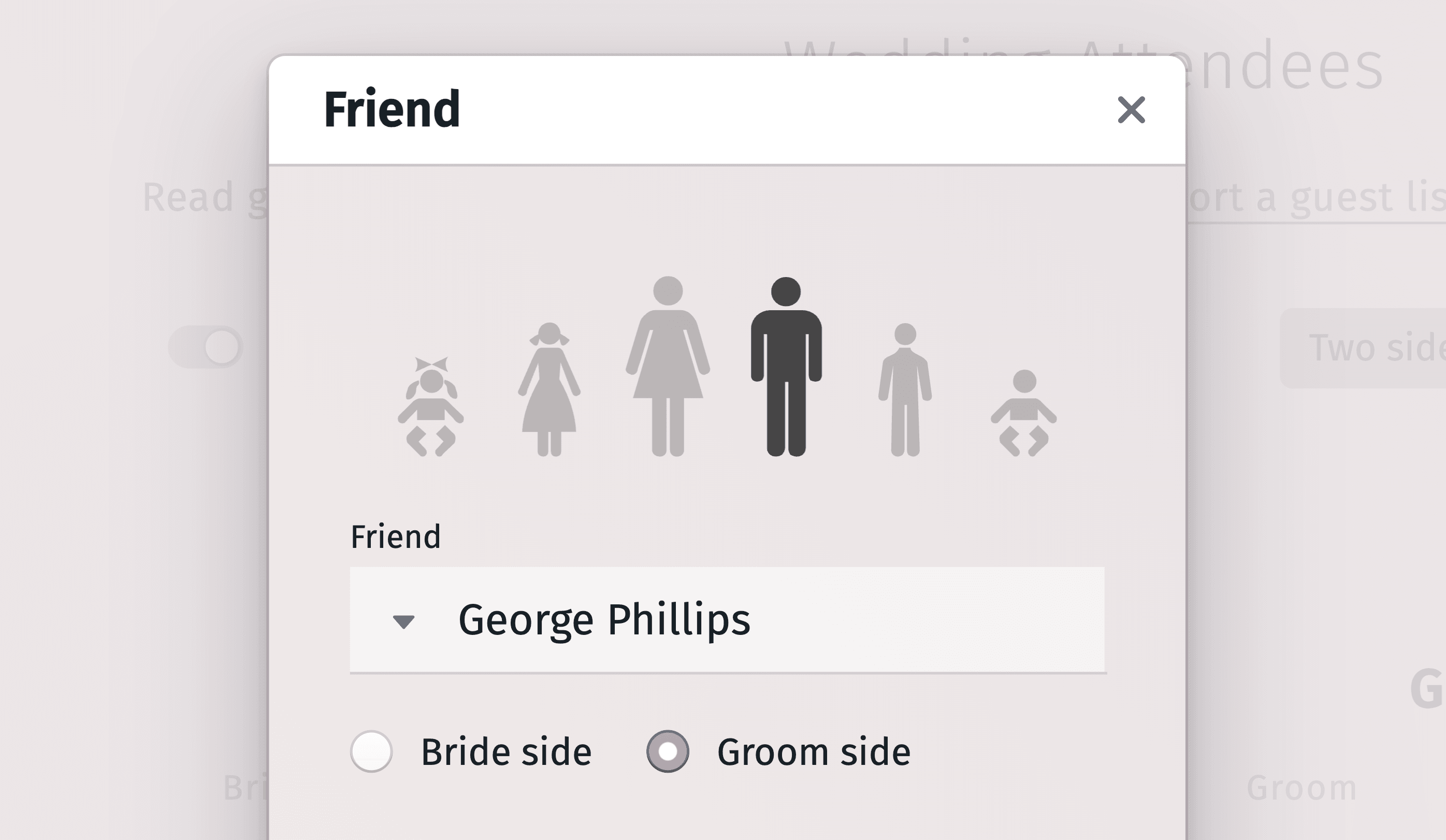Select the Bride side radio button
Screen dimensions: 1446x840
(371, 751)
